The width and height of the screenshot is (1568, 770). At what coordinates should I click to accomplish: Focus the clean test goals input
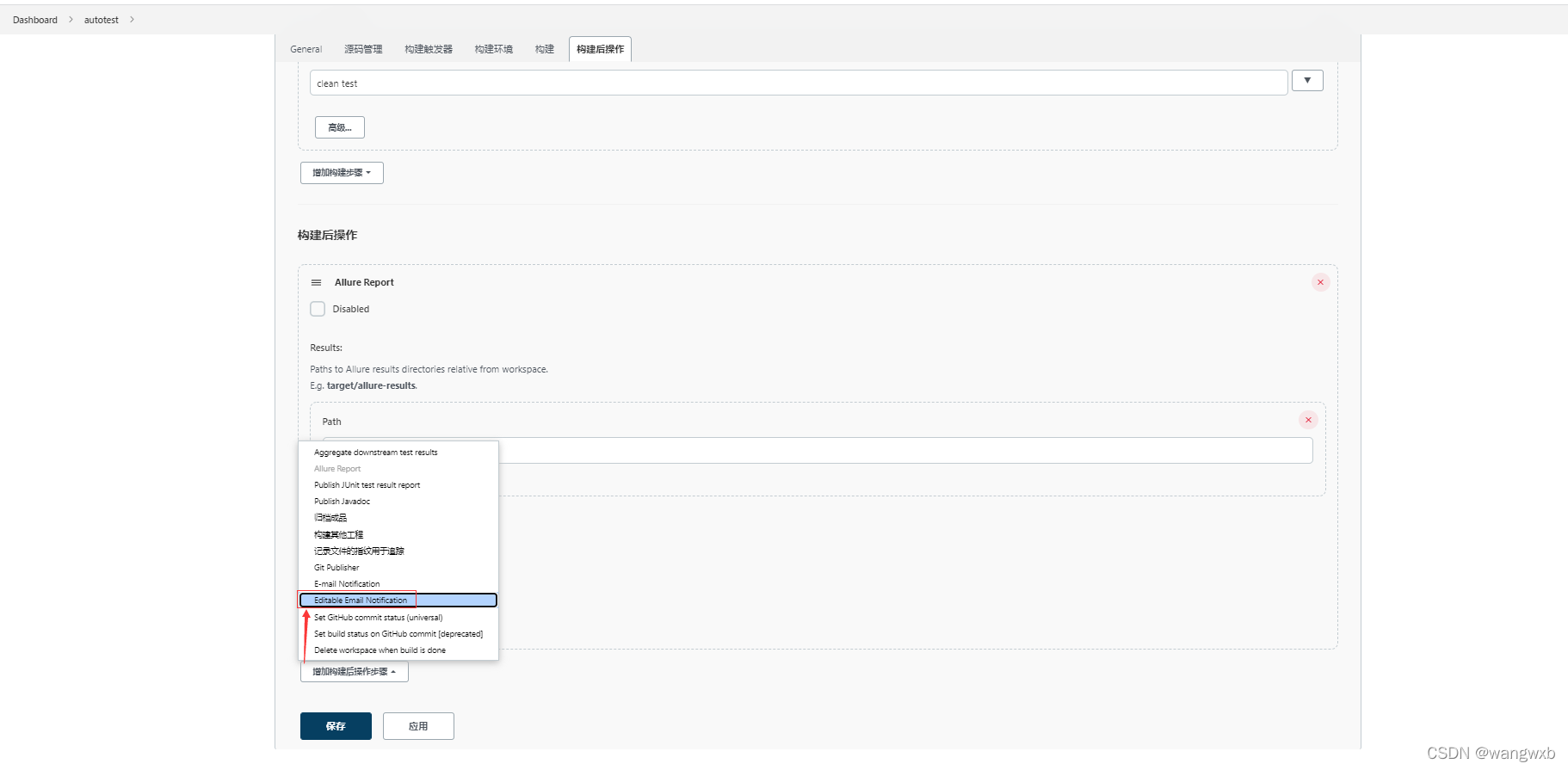click(x=799, y=83)
